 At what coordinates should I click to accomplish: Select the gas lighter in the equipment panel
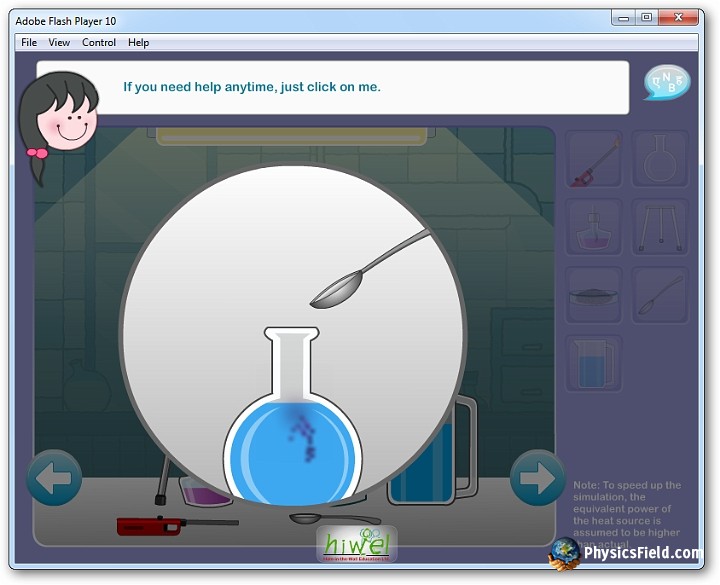(x=594, y=159)
